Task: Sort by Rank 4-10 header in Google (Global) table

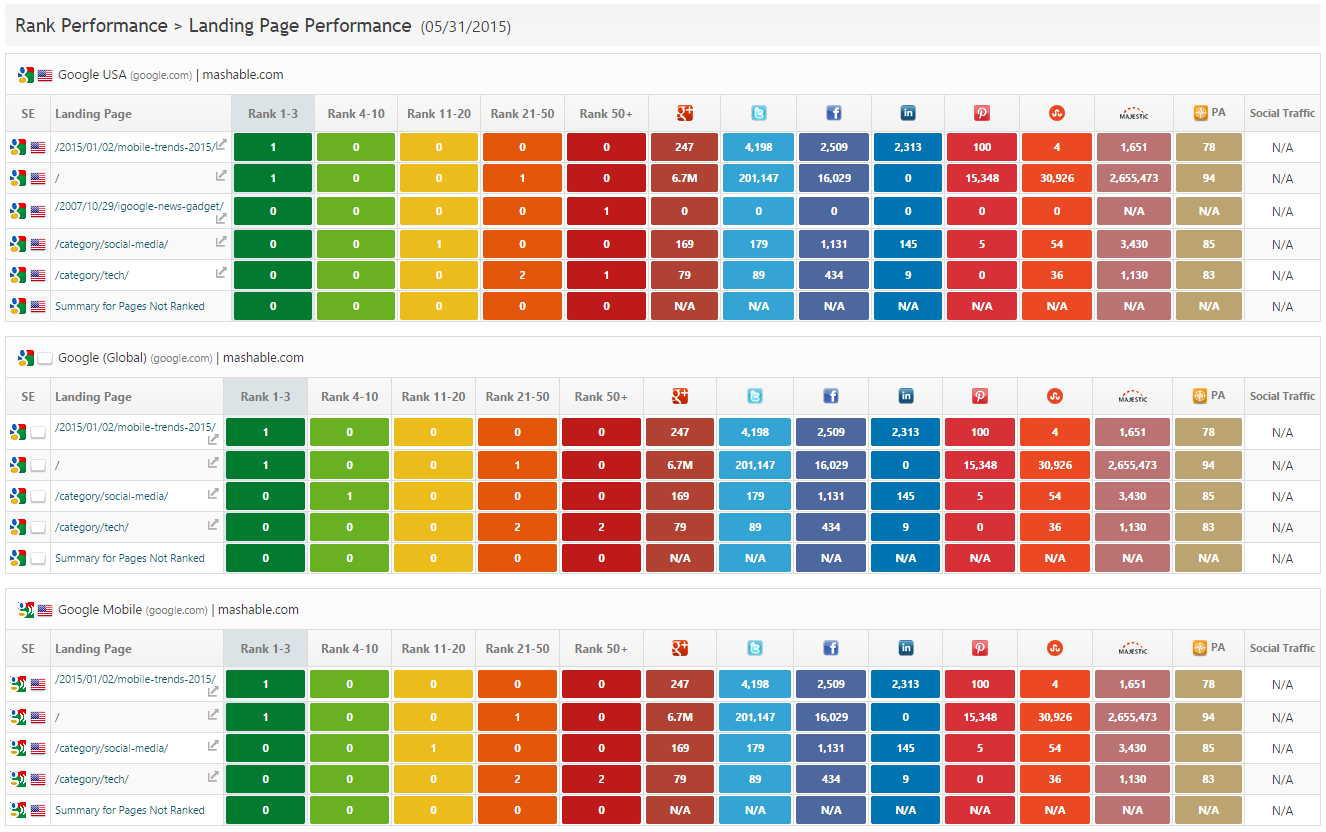Action: click(350, 397)
